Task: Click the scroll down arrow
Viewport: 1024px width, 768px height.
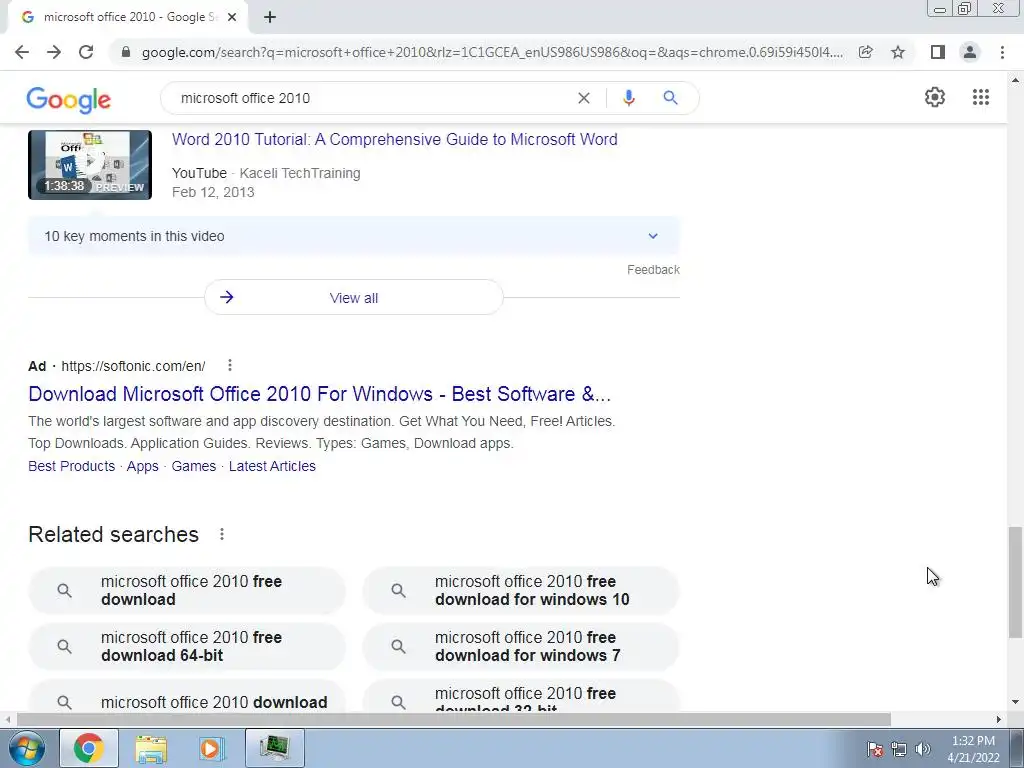Action: [x=1015, y=703]
